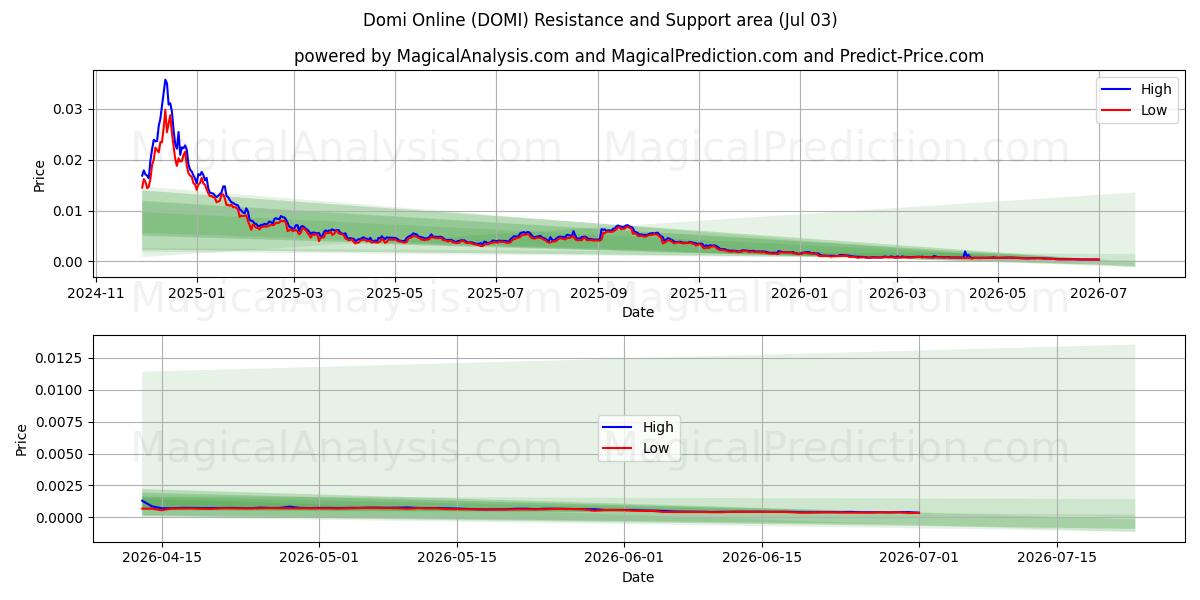Click the Date axis label under lower chart

tap(638, 577)
